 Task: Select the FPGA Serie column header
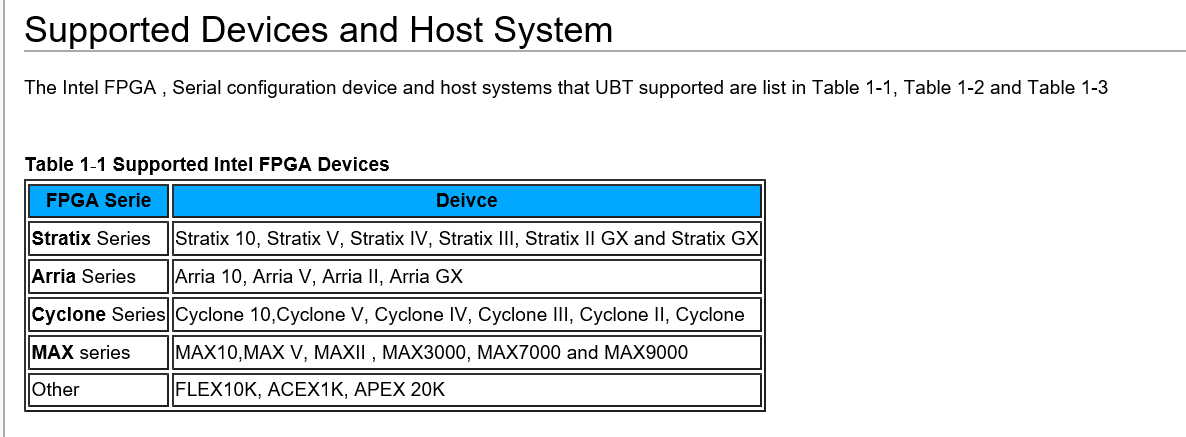click(x=98, y=201)
